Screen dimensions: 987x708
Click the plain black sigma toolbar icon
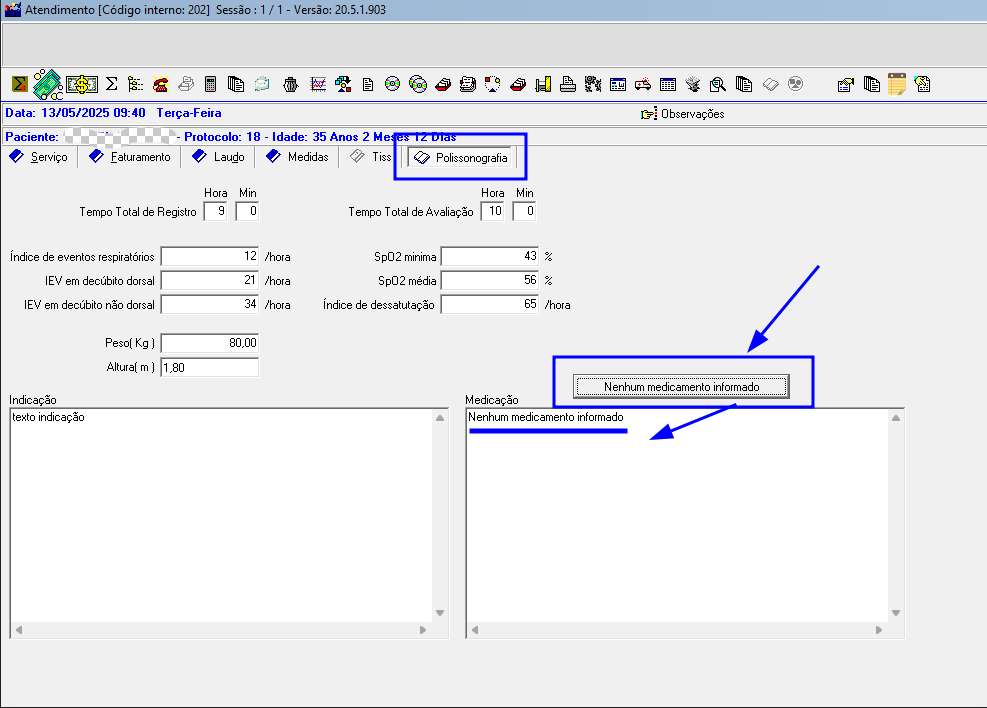[x=111, y=84]
